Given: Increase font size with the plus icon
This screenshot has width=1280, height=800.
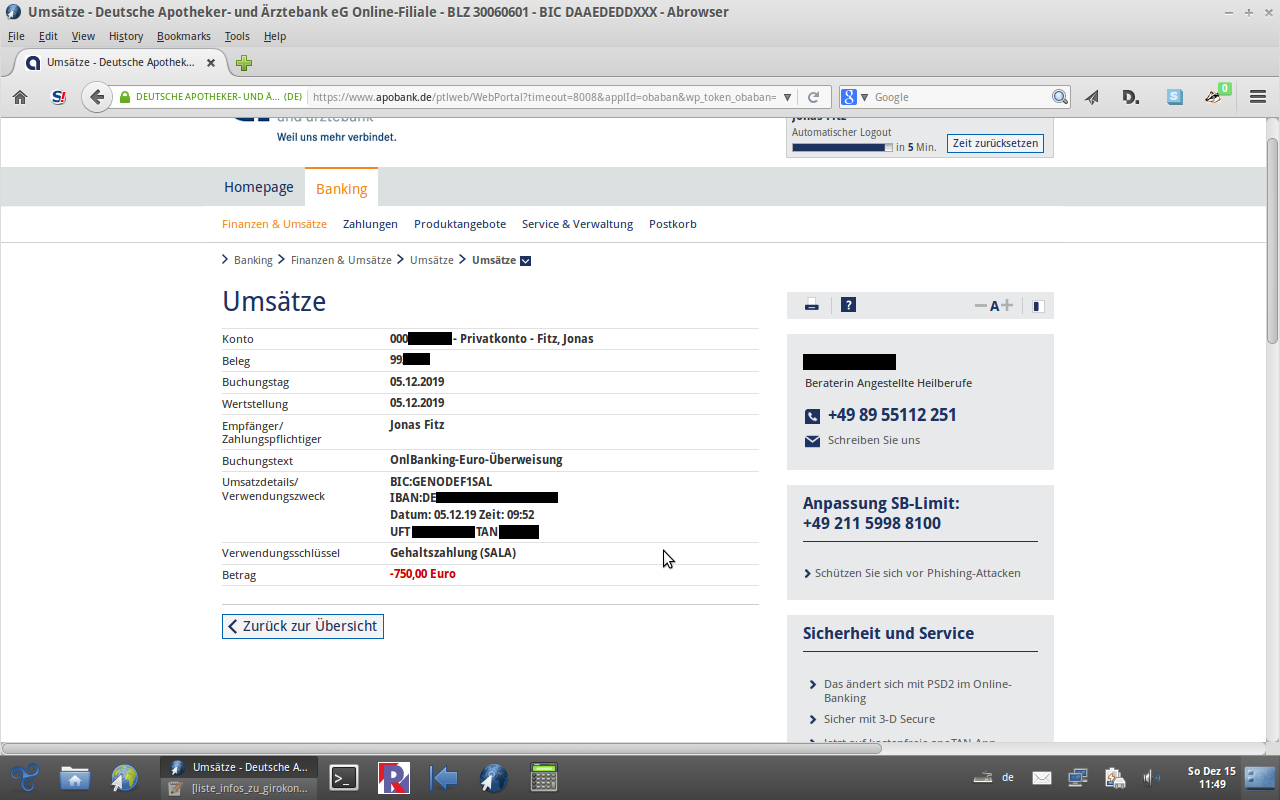Looking at the screenshot, I should pyautogui.click(x=1007, y=306).
